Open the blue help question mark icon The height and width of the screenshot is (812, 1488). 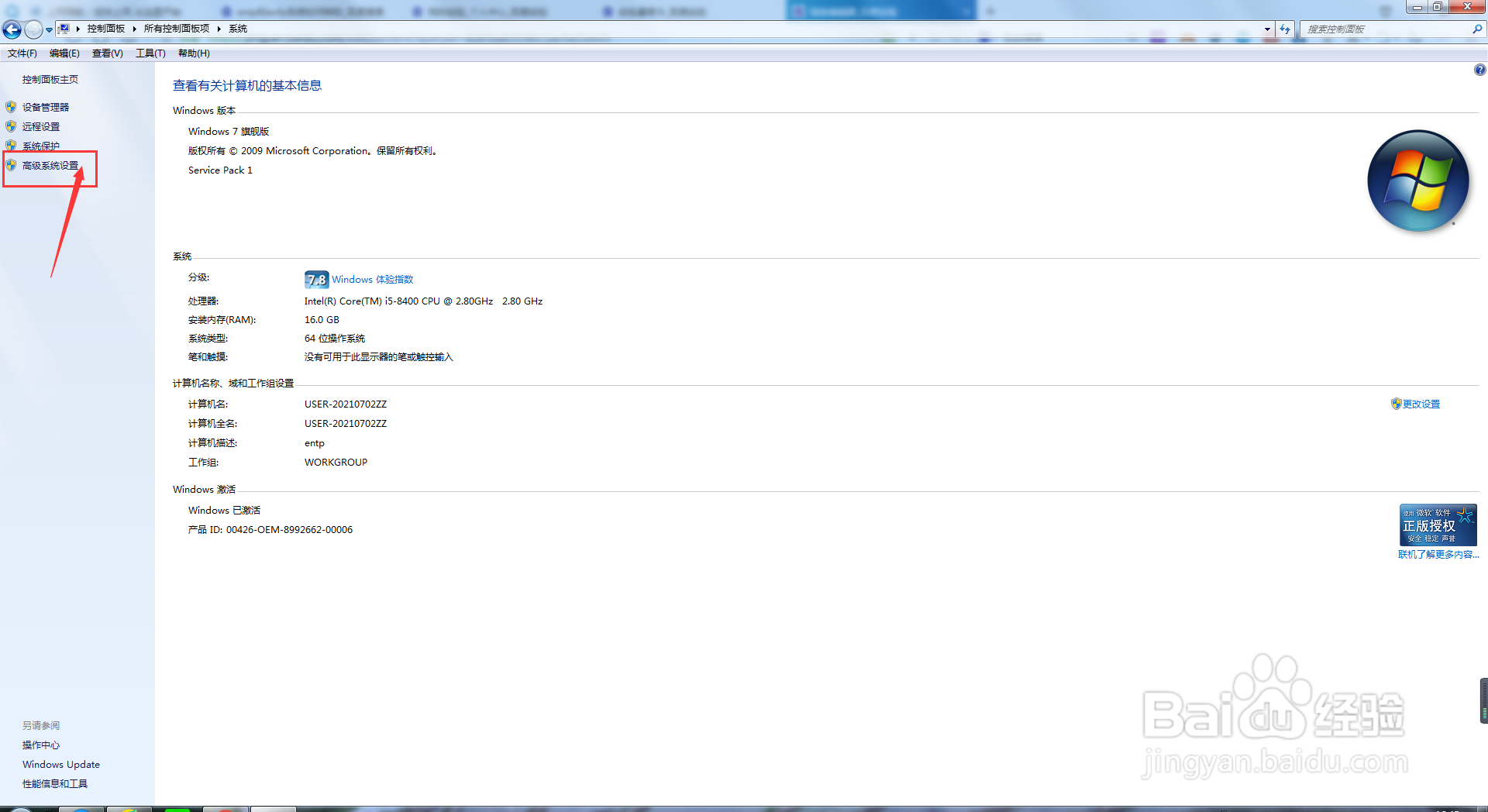pos(1479,70)
